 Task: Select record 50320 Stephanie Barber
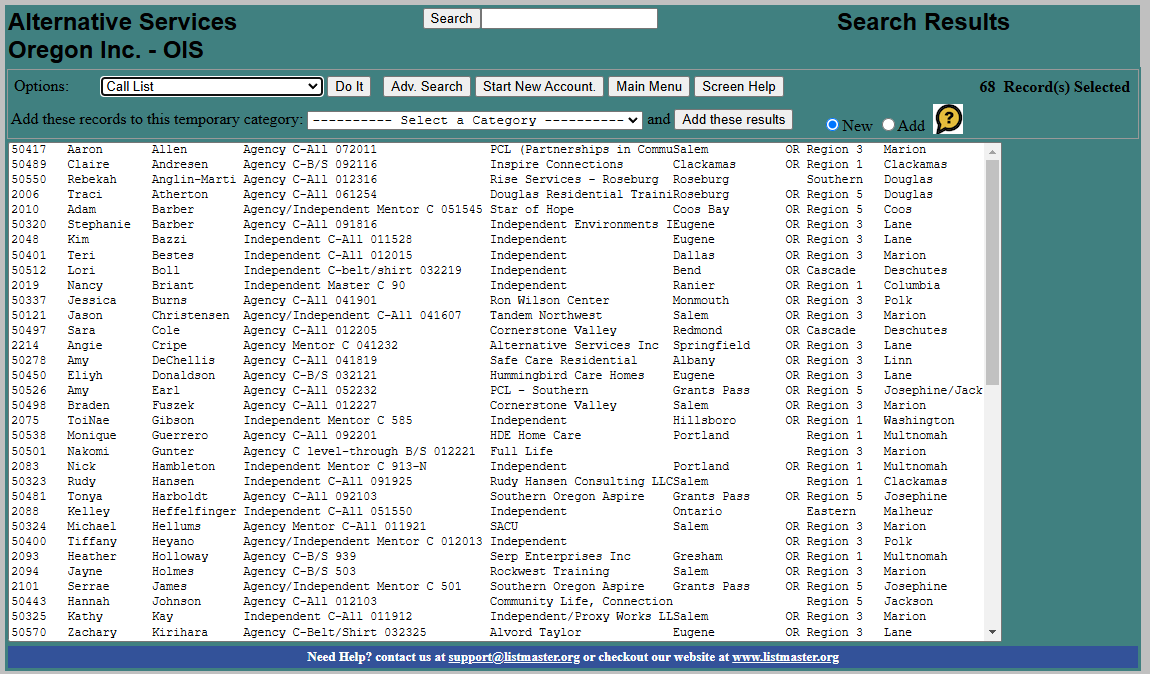(x=497, y=225)
